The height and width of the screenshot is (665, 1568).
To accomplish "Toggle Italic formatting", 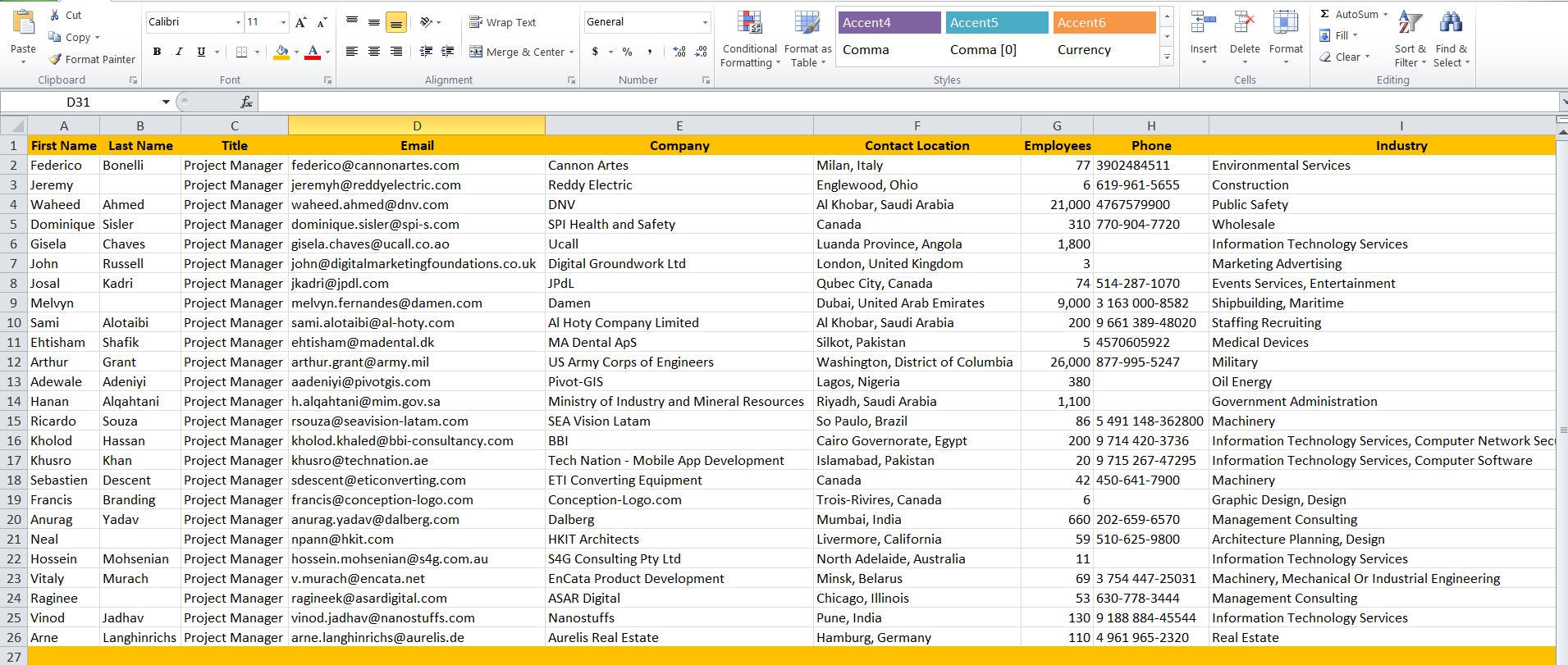I will tap(179, 52).
